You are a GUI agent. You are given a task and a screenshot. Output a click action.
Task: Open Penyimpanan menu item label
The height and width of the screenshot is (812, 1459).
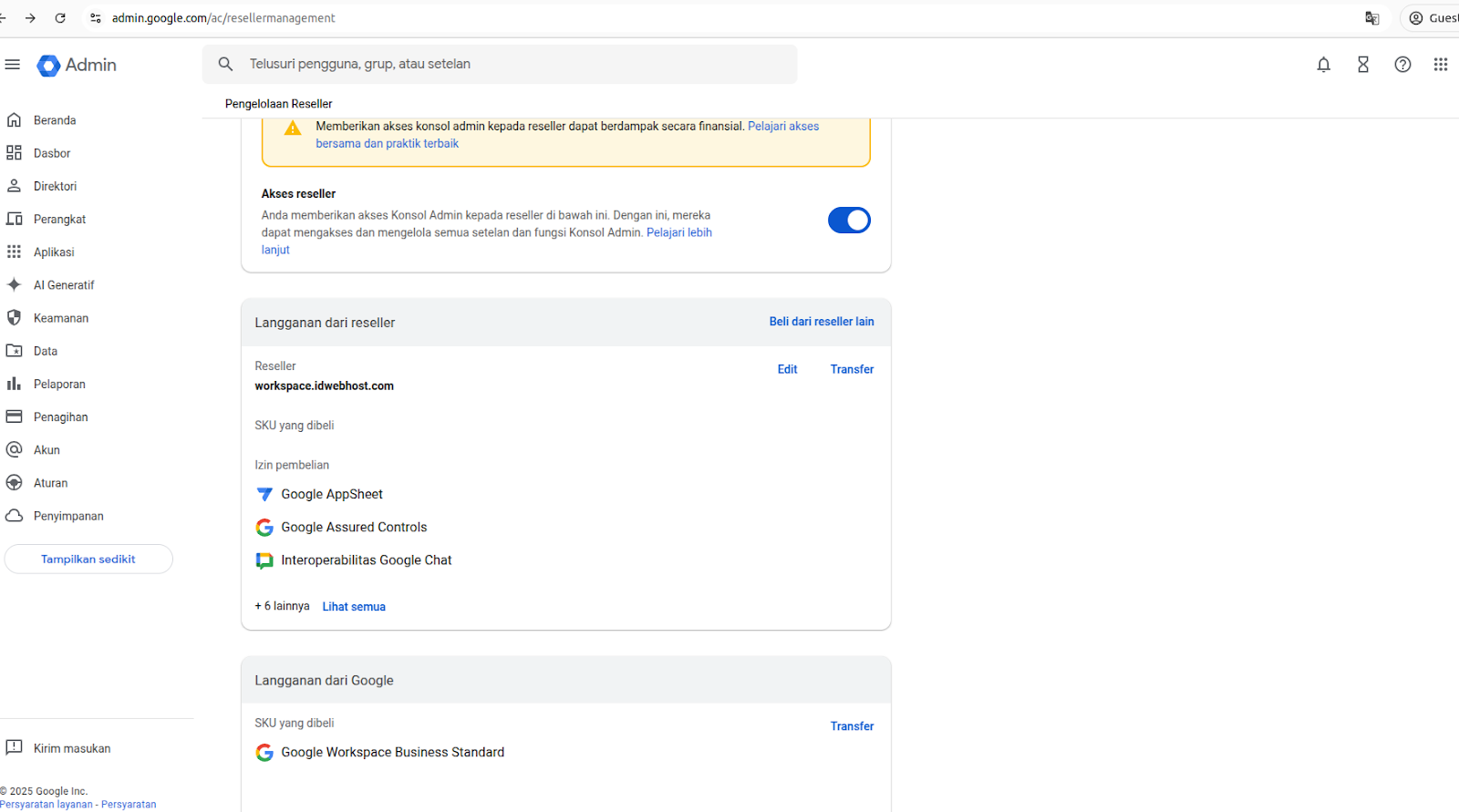68,516
